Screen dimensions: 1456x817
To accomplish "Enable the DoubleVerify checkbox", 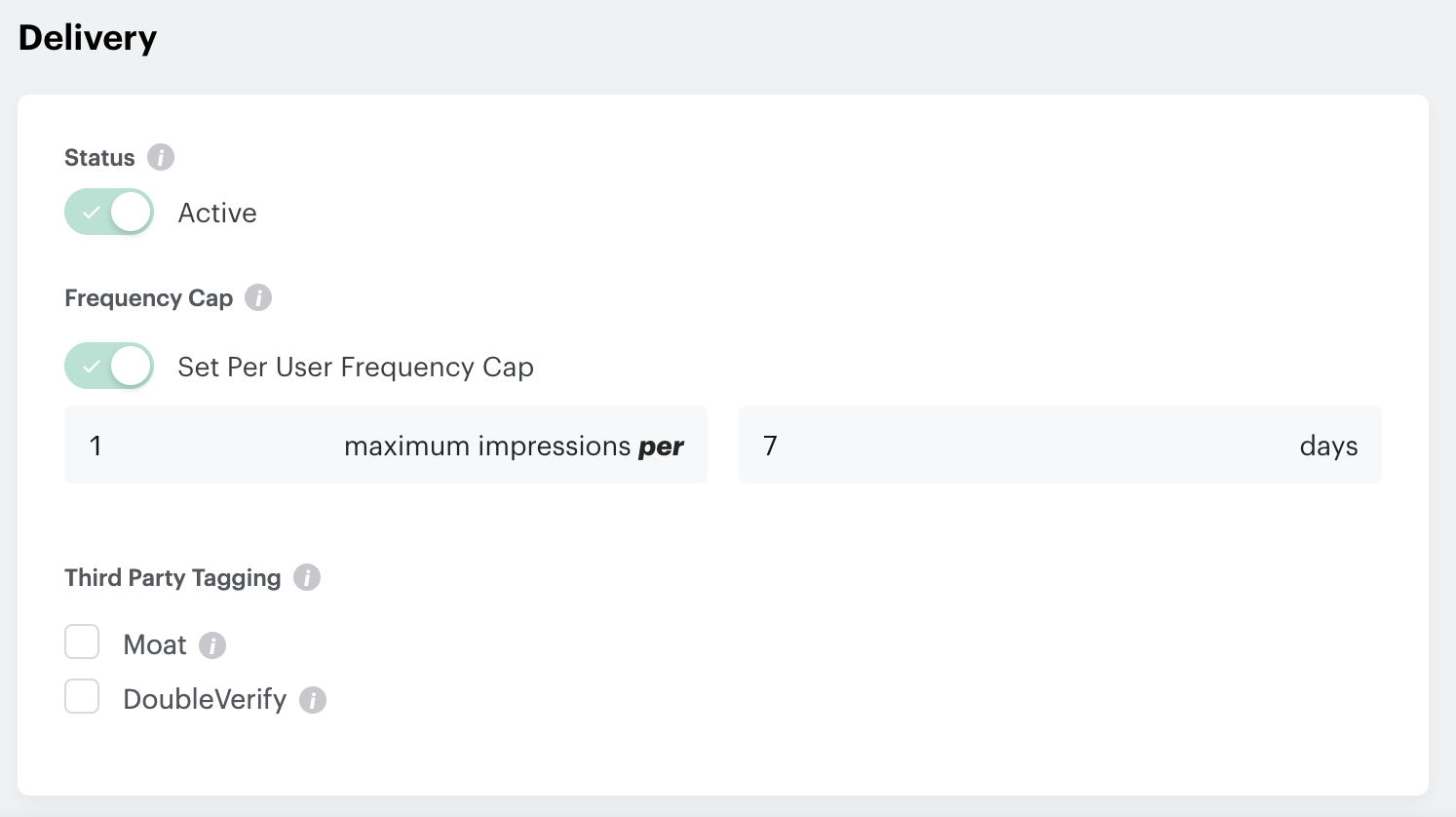I will 82,697.
